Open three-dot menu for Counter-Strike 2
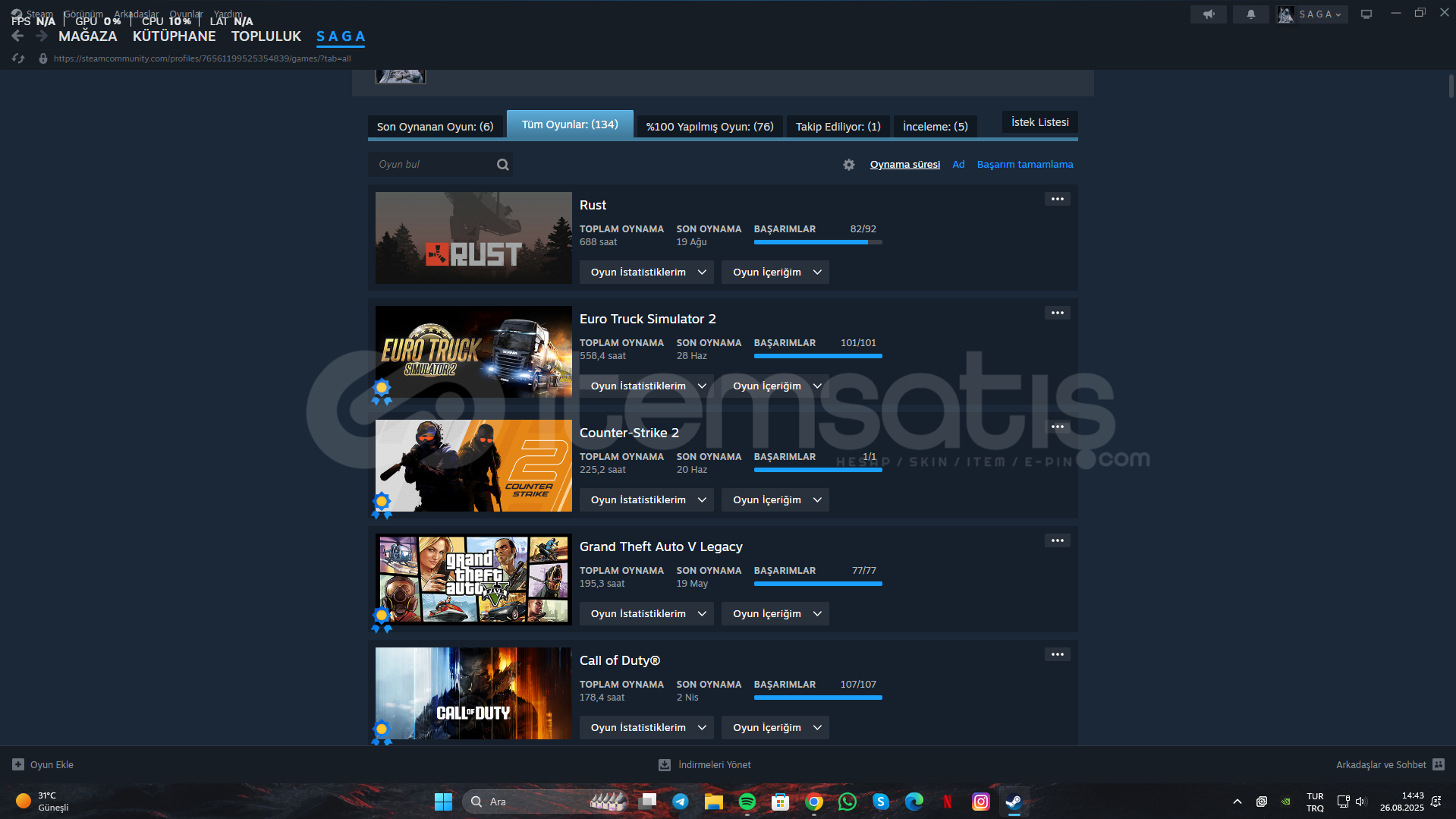This screenshot has width=1456, height=819. [1058, 427]
